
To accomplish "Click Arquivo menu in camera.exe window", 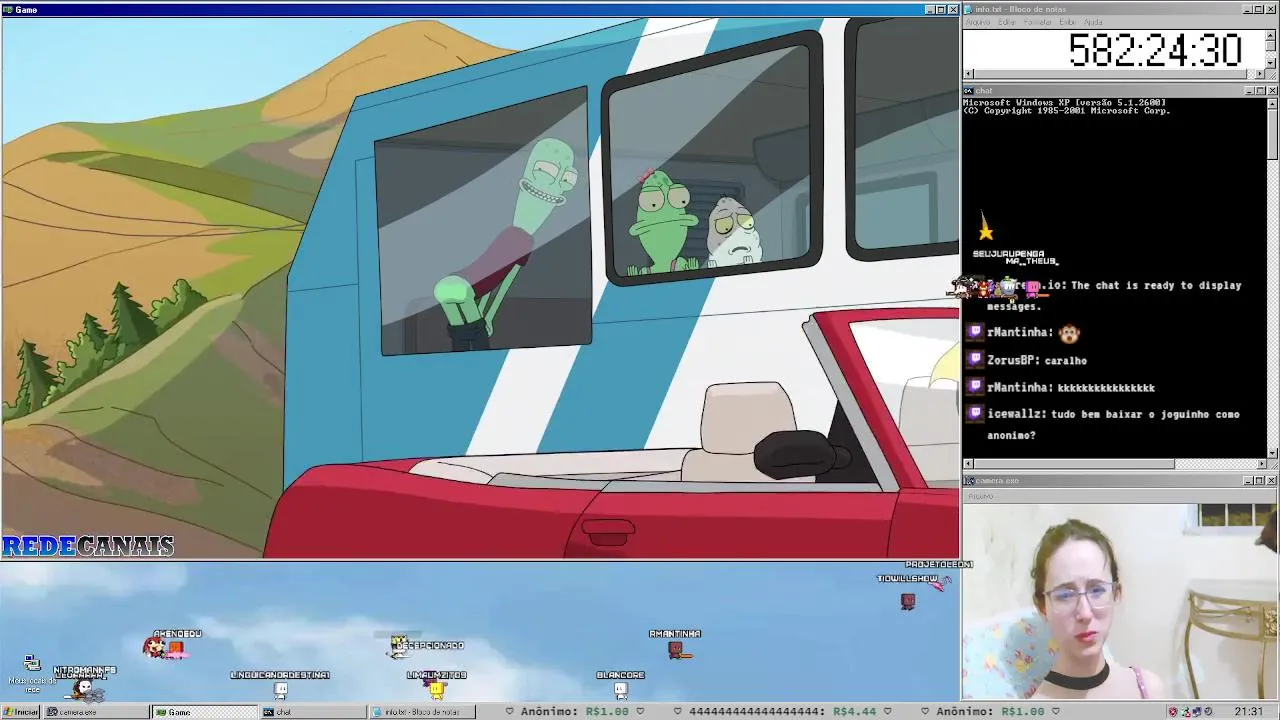I will coord(981,496).
